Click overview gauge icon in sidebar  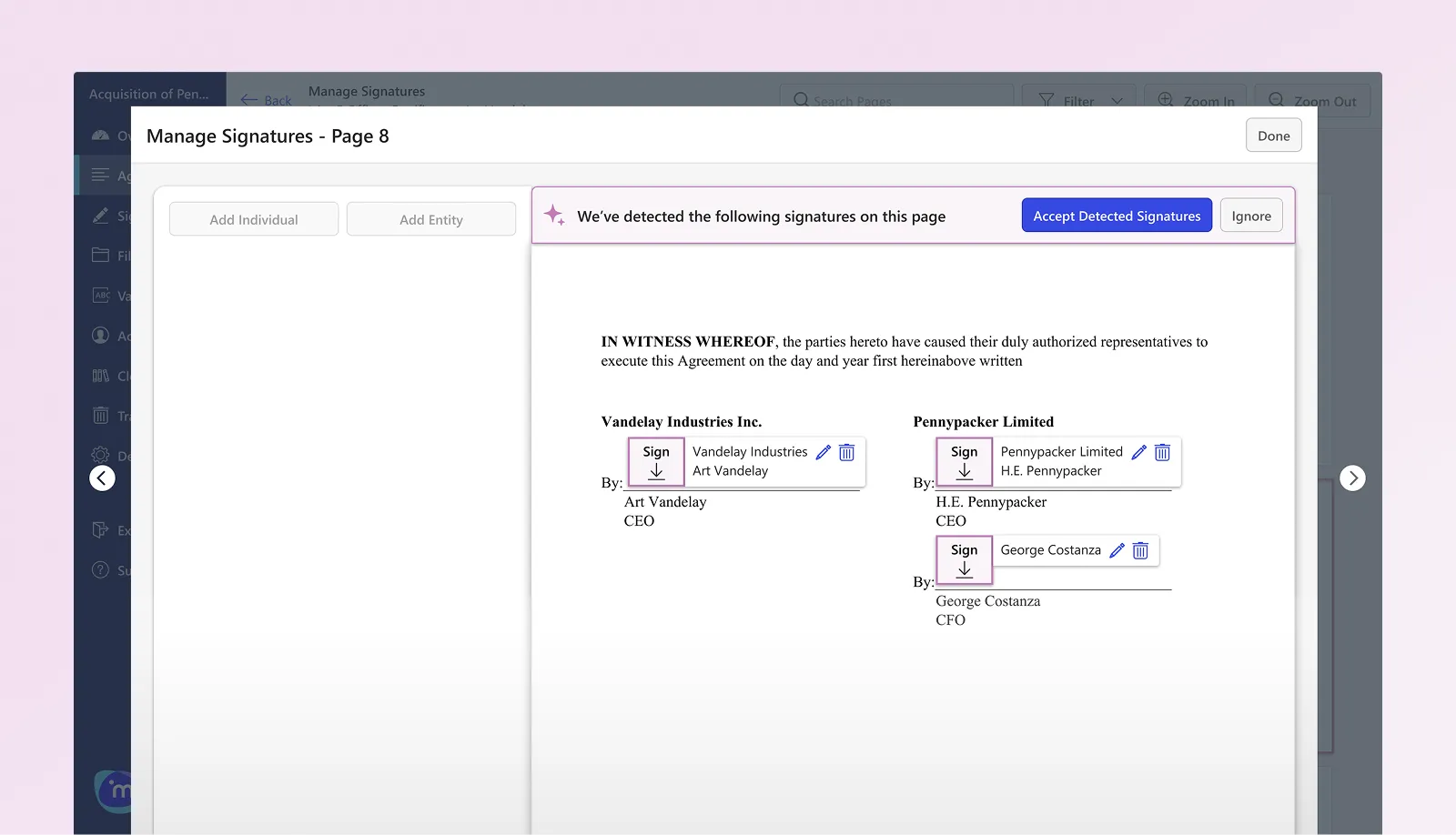coord(101,136)
